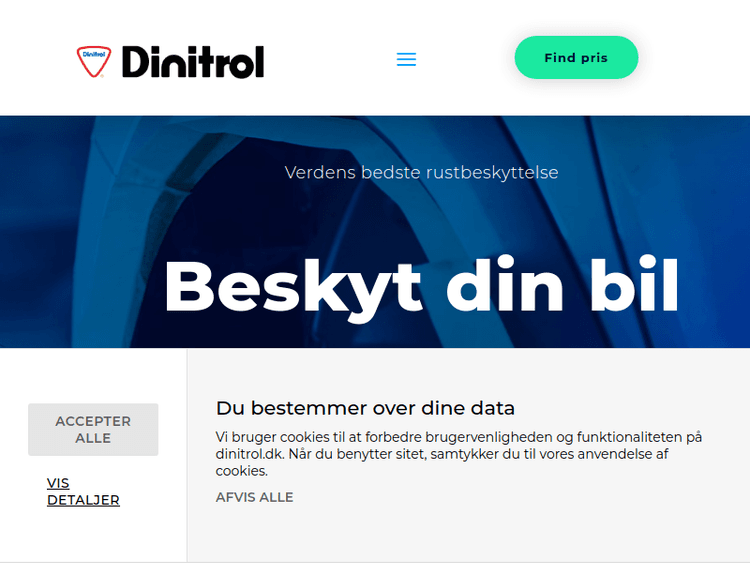Accept all cookies with ACCEPTER ALLE
The width and height of the screenshot is (750, 563).
[93, 430]
